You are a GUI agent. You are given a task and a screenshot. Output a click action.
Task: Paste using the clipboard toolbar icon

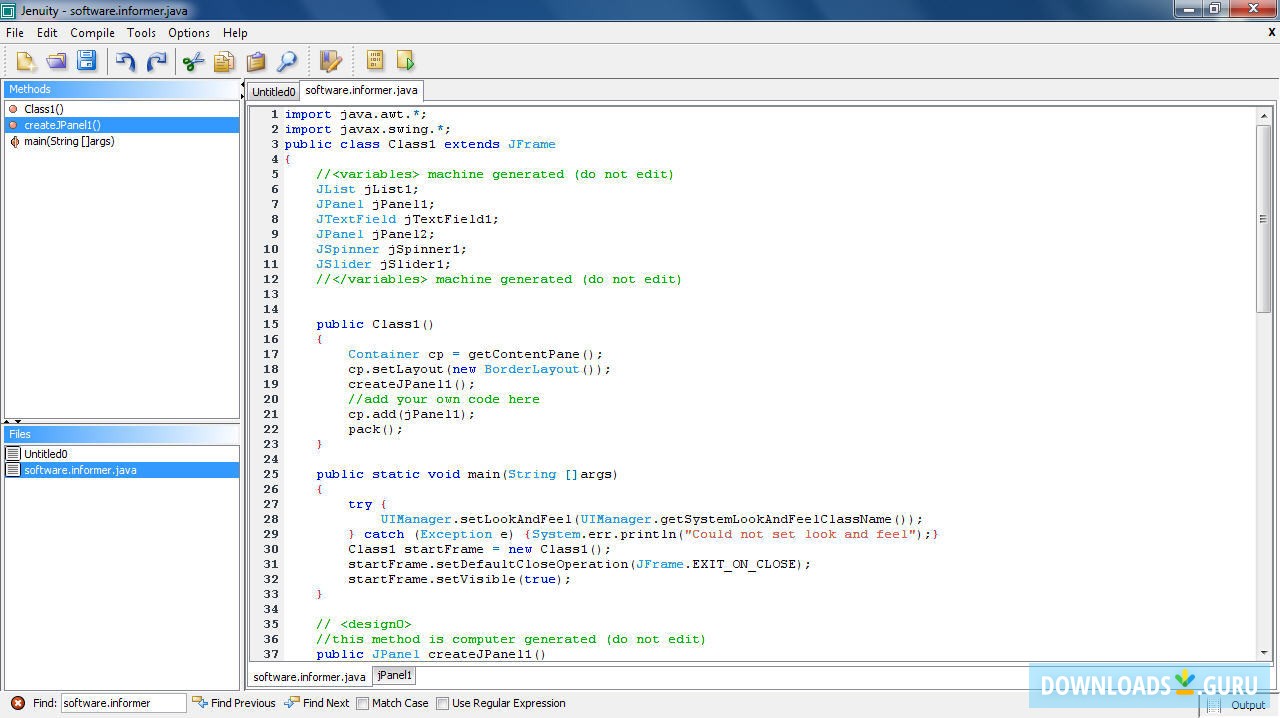[256, 62]
